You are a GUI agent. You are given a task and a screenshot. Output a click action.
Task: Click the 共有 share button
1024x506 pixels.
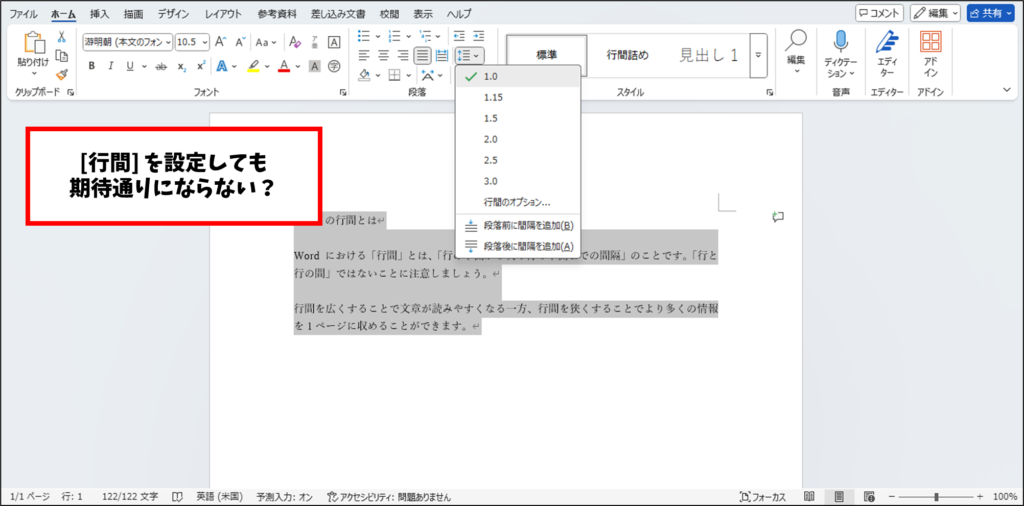tap(990, 13)
